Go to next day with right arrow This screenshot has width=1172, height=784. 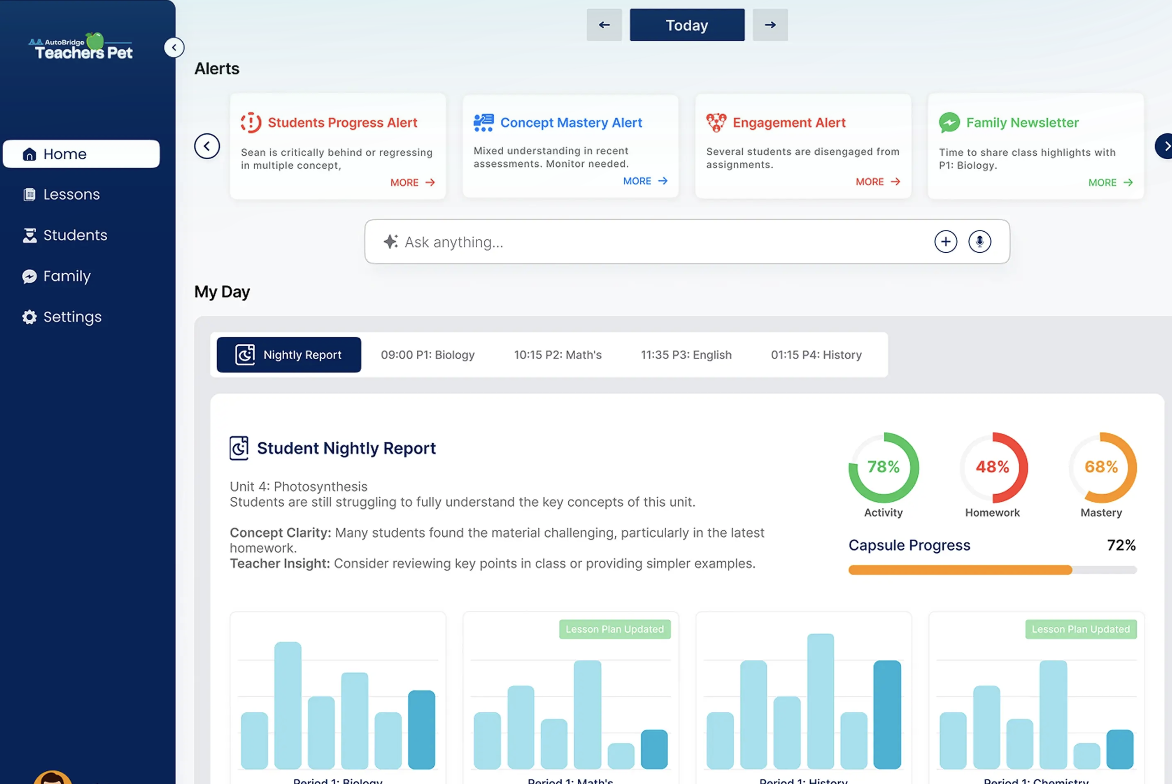(x=770, y=25)
